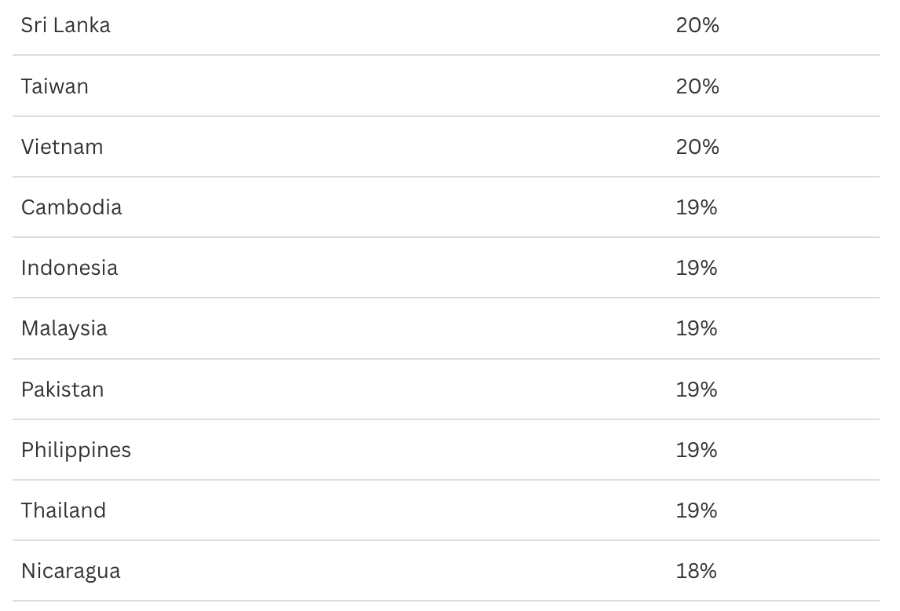Select the Vietnam row label
This screenshot has width=900, height=611.
[x=62, y=147]
